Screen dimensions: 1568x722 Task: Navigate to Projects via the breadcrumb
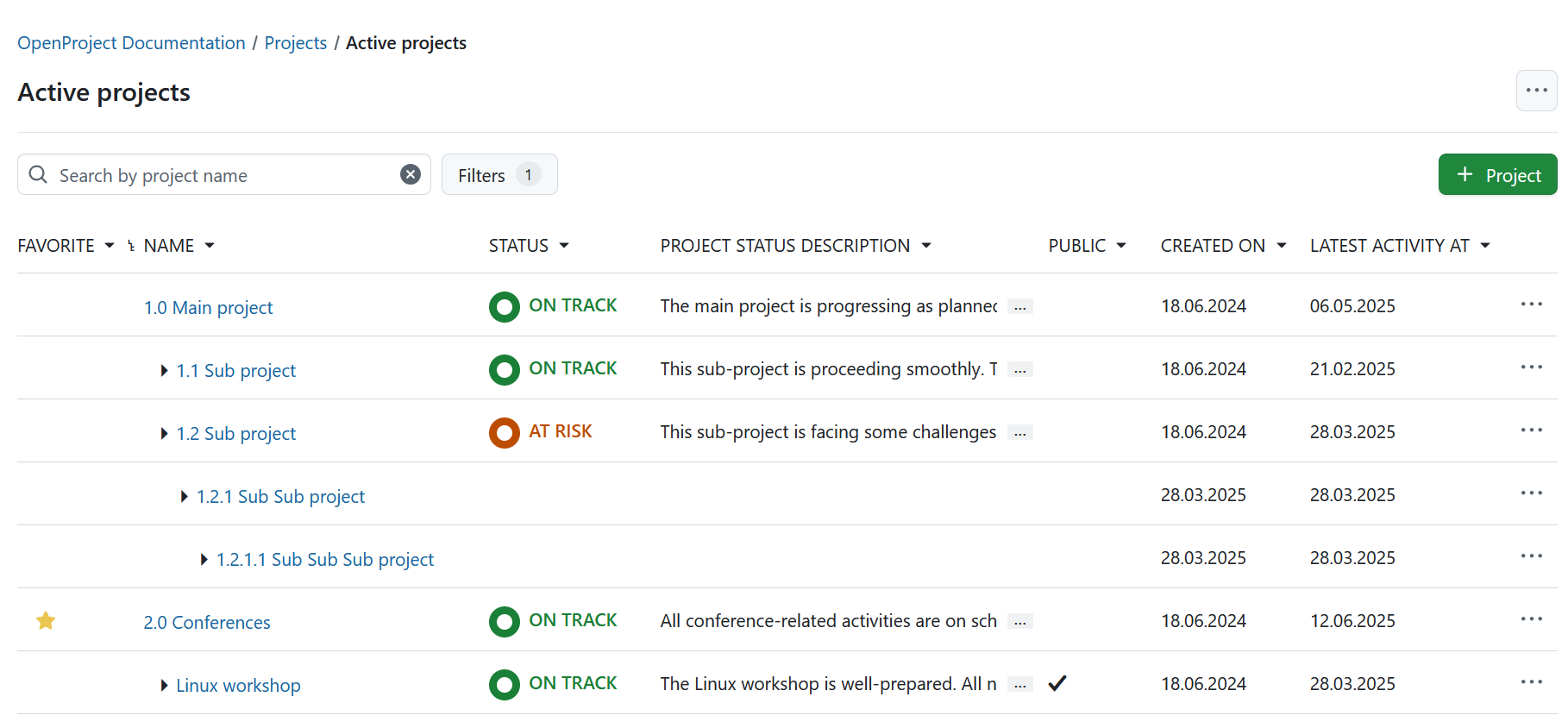[296, 42]
